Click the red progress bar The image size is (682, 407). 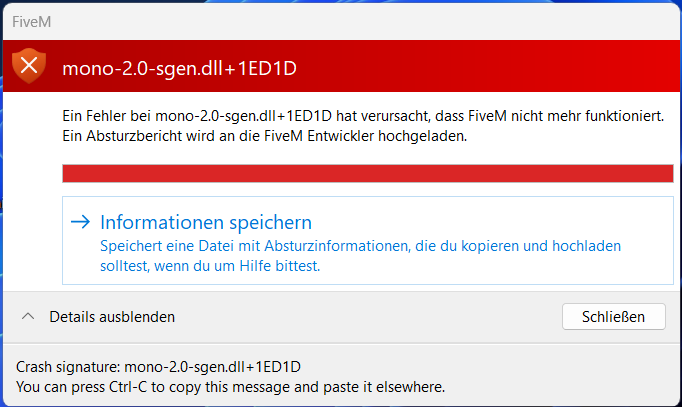point(367,174)
